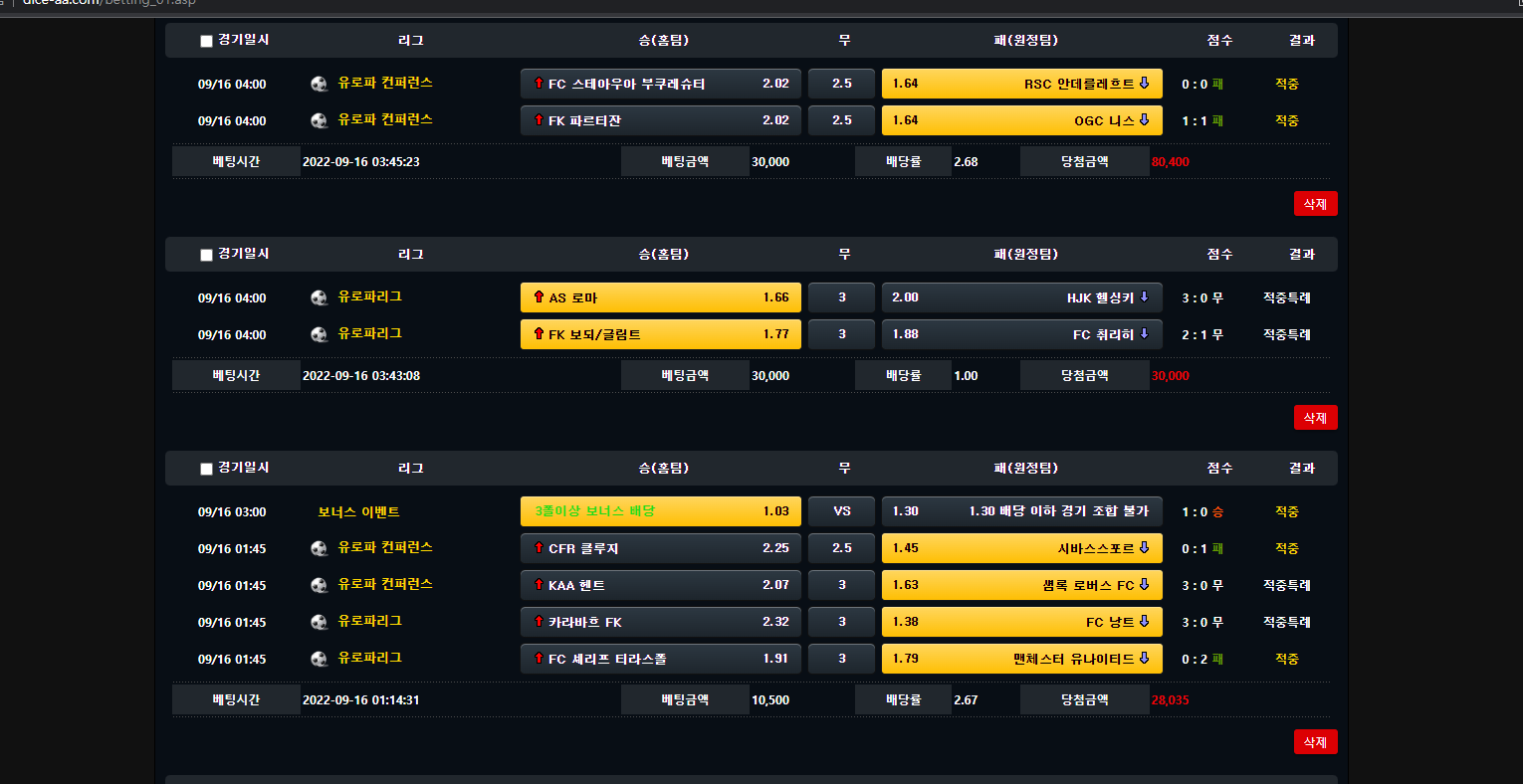Click down arrow icon beside 맨체스터 유나이티드
The width and height of the screenshot is (1523, 784).
(1144, 659)
